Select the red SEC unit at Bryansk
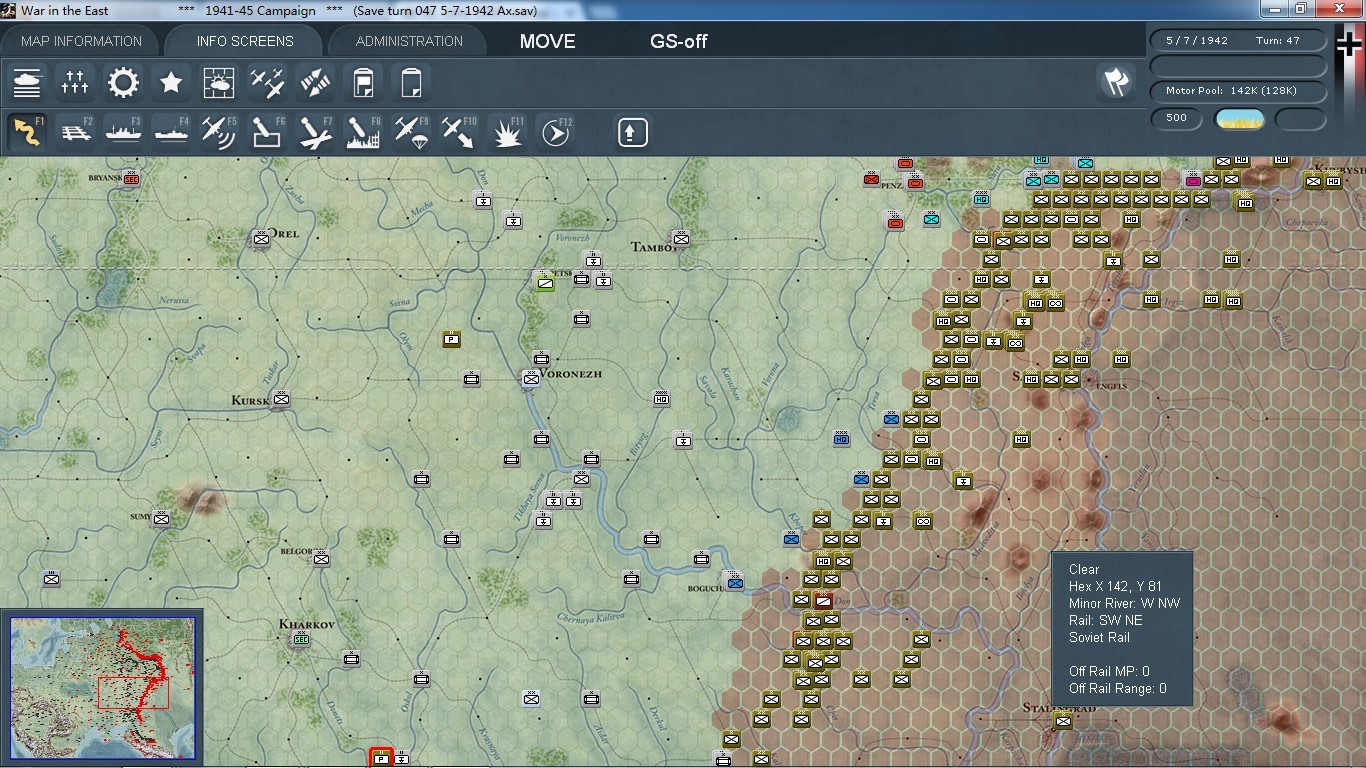Screen dimensions: 1366x768 click(131, 179)
